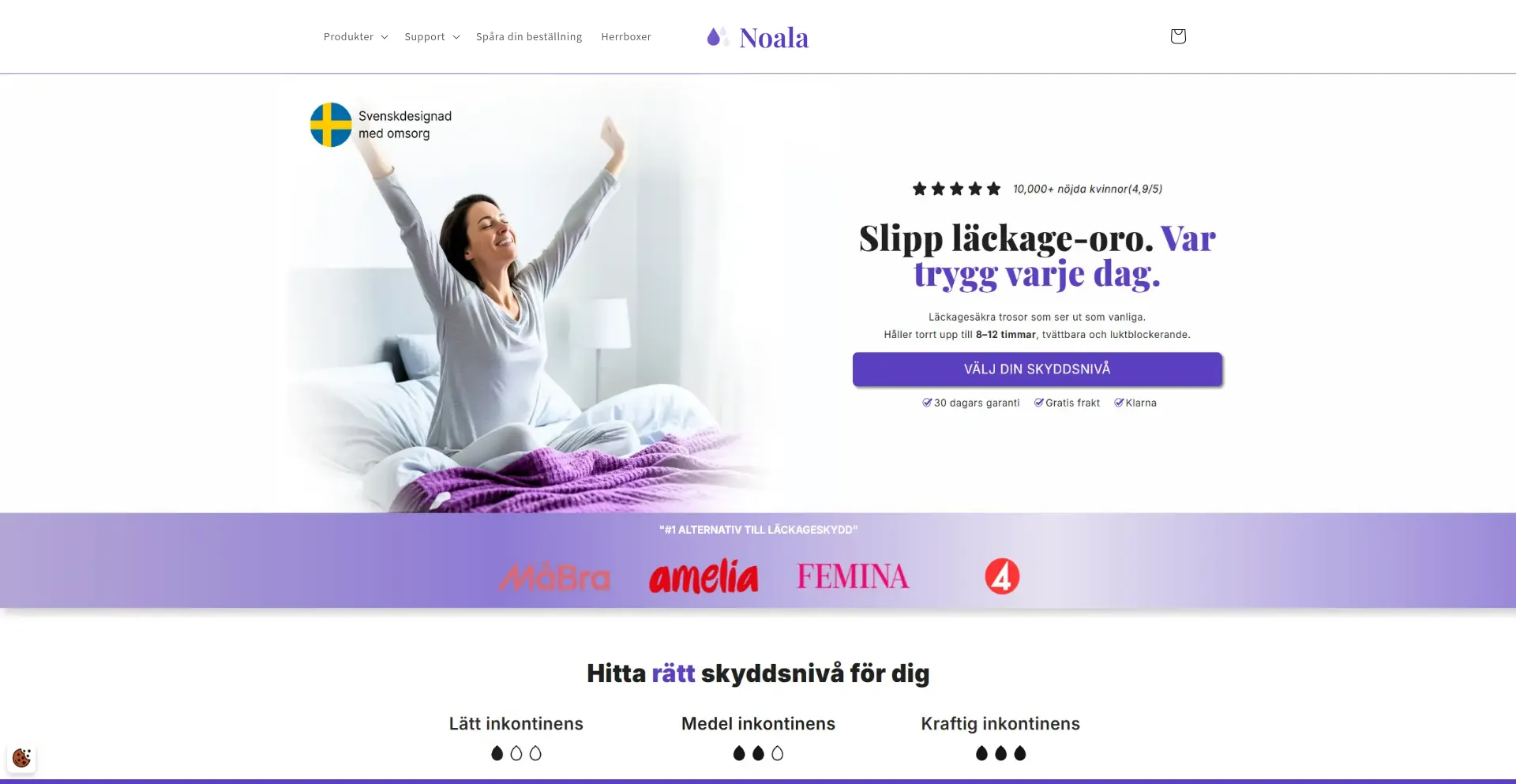The width and height of the screenshot is (1516, 784).
Task: Click the Noala droplet logo
Action: tap(757, 37)
